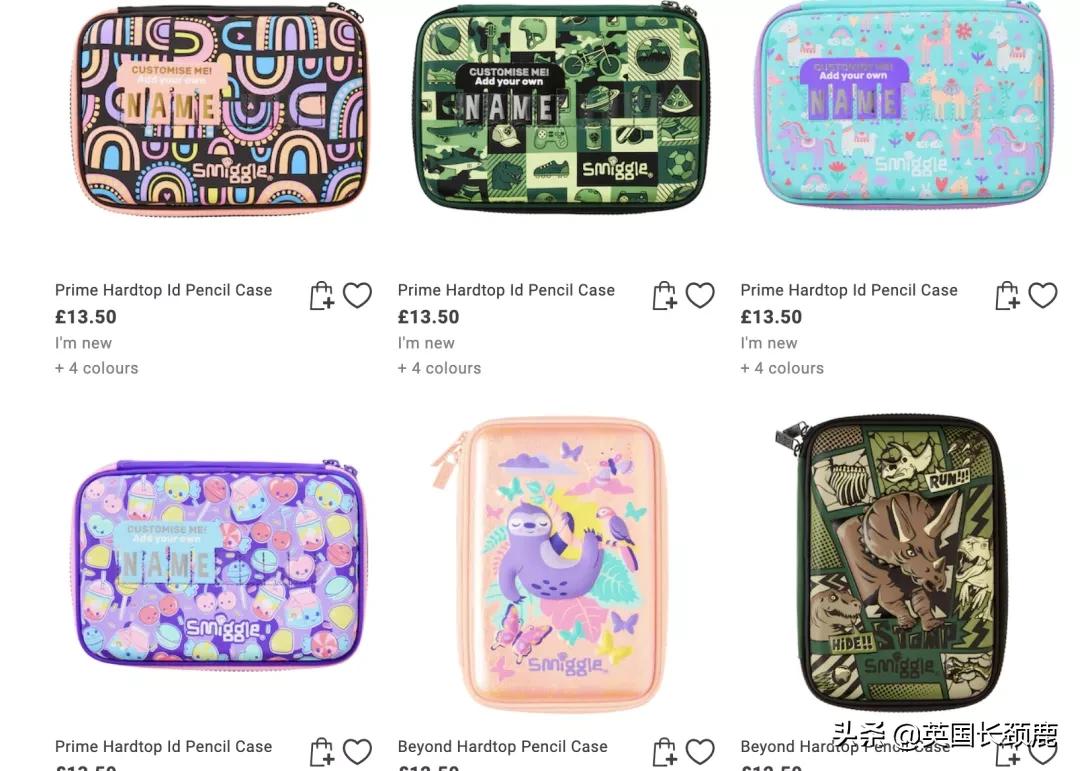Add purple candy pencil case to bag
Image resolution: width=1080 pixels, height=771 pixels.
tap(321, 752)
